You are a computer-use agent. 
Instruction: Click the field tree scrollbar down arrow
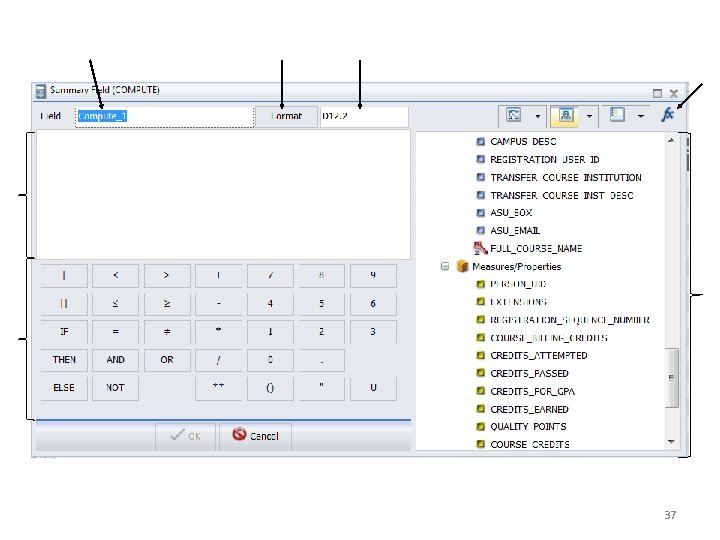pos(671,442)
